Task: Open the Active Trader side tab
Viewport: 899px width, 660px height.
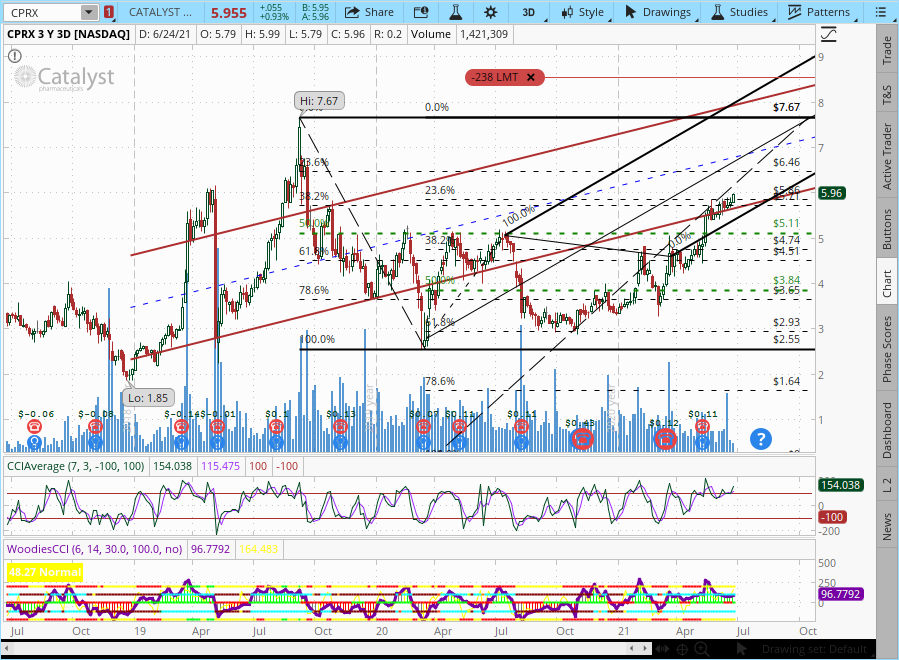Action: pyautogui.click(x=886, y=156)
